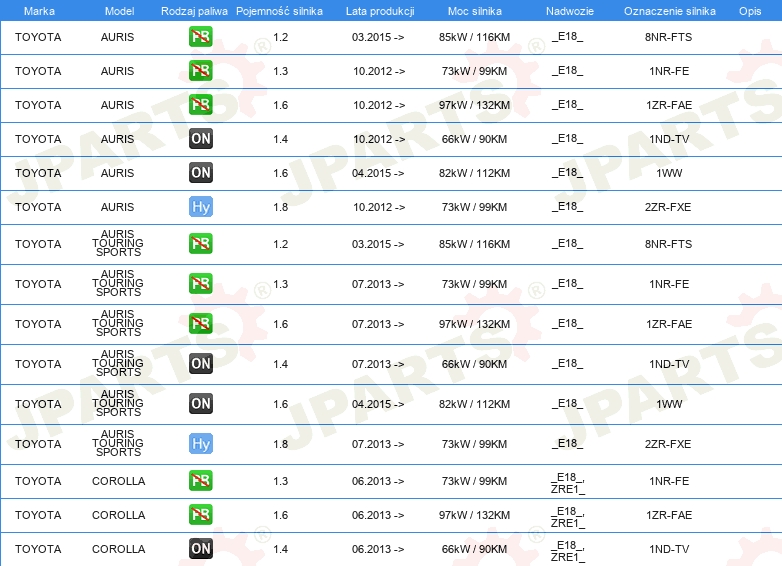Viewport: 782px width, 566px height.
Task: Click 82kW / 112KM in plain Auris row
Action: click(x=474, y=173)
